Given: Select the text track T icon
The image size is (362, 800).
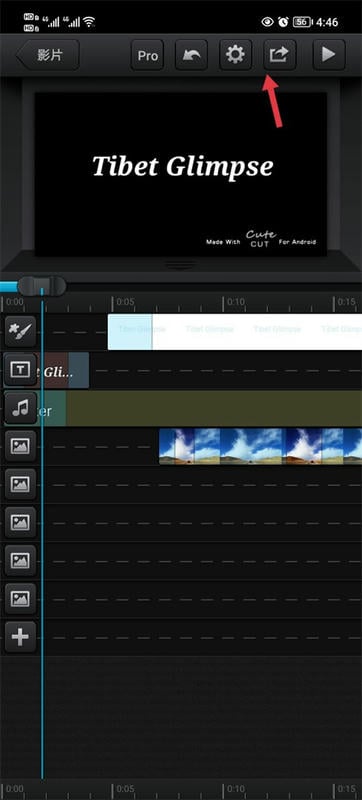Looking at the screenshot, I should point(20,369).
